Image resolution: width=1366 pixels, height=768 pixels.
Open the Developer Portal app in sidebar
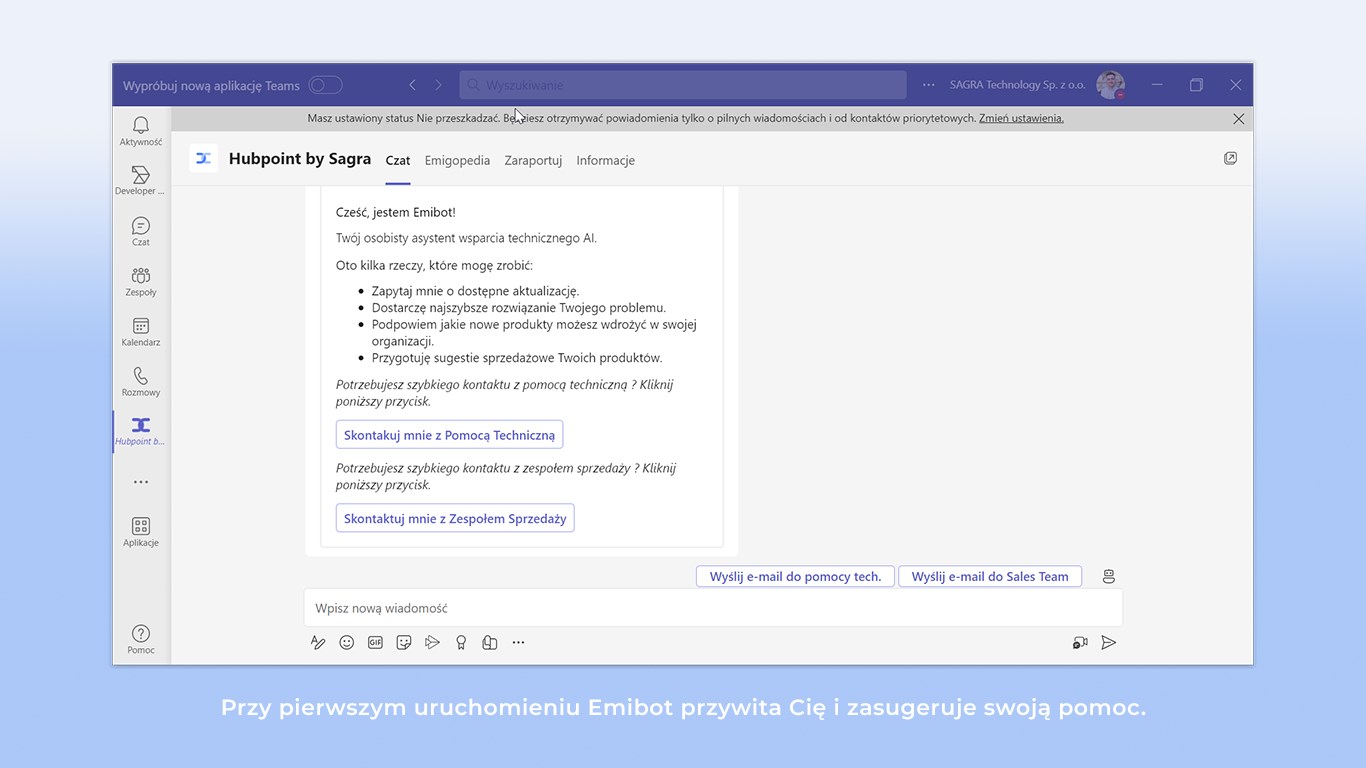coord(141,181)
